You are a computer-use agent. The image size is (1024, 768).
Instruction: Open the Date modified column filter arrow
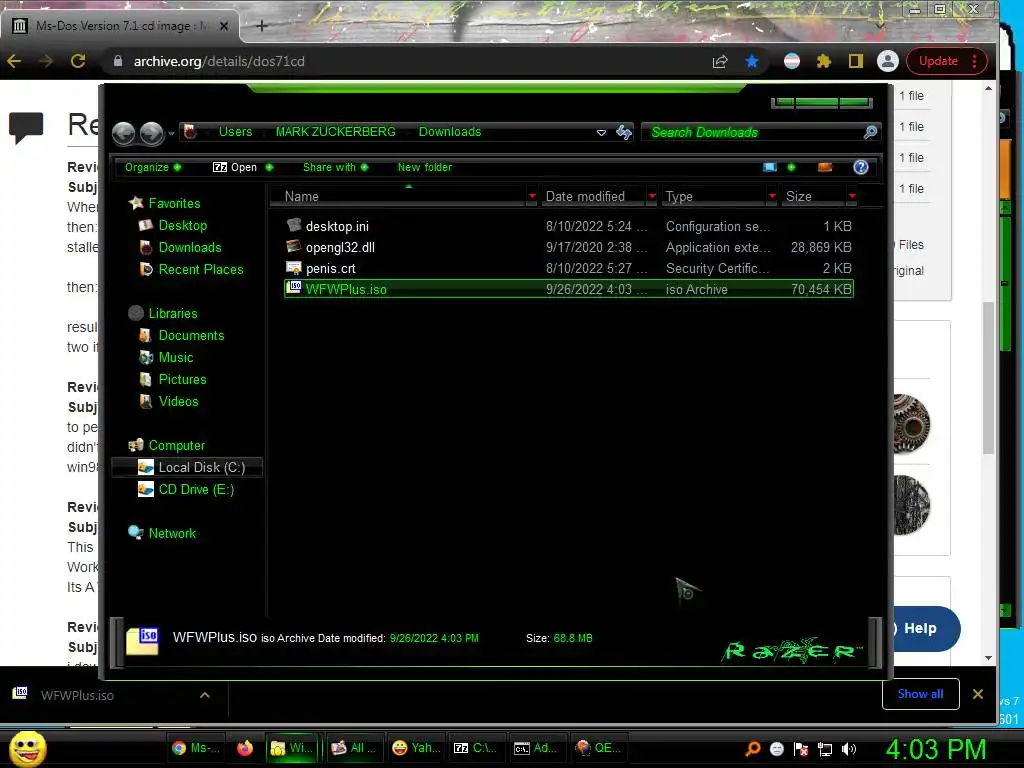pos(652,196)
